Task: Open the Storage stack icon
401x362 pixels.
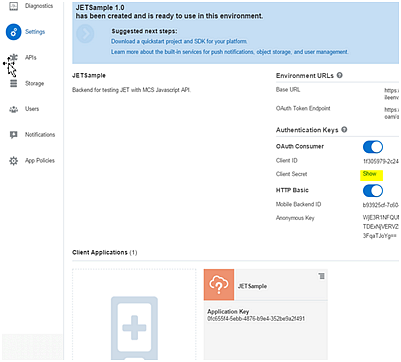Action: point(13,83)
